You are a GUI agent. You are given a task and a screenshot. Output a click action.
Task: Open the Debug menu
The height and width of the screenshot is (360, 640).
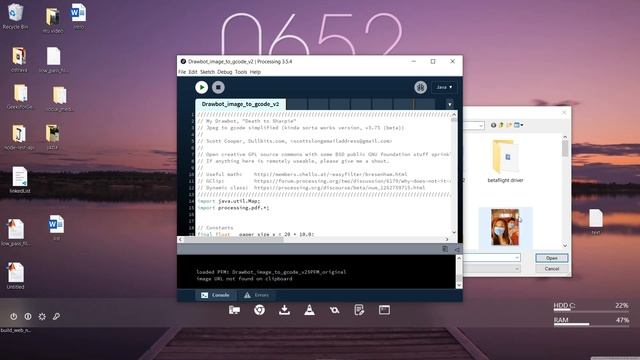pos(224,72)
